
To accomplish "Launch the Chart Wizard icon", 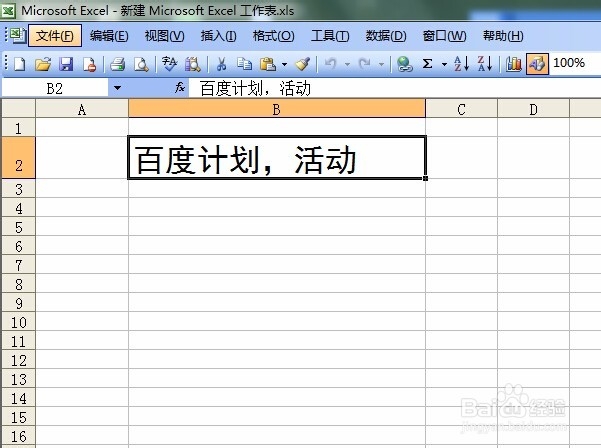I will click(513, 64).
